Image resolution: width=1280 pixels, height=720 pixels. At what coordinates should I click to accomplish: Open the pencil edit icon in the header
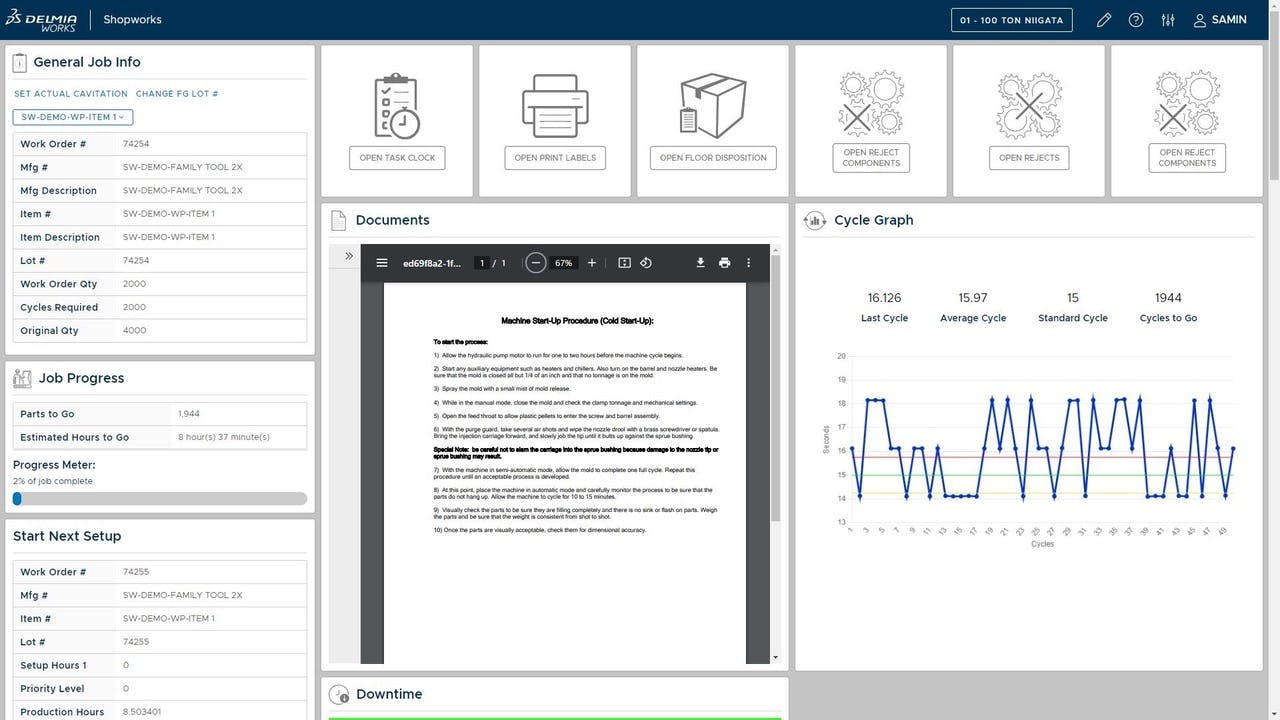point(1103,19)
